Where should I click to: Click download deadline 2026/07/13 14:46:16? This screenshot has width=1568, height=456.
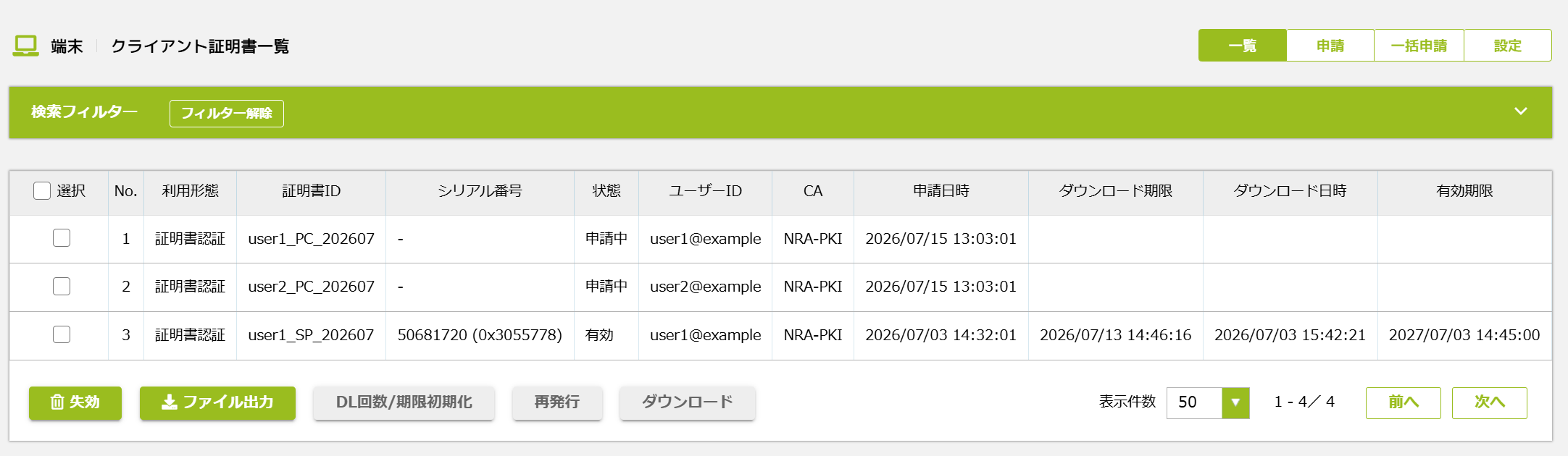1115,335
